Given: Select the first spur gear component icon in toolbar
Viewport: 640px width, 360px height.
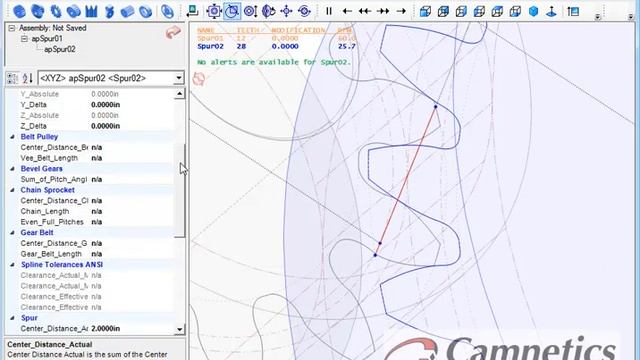Looking at the screenshot, I should point(19,11).
